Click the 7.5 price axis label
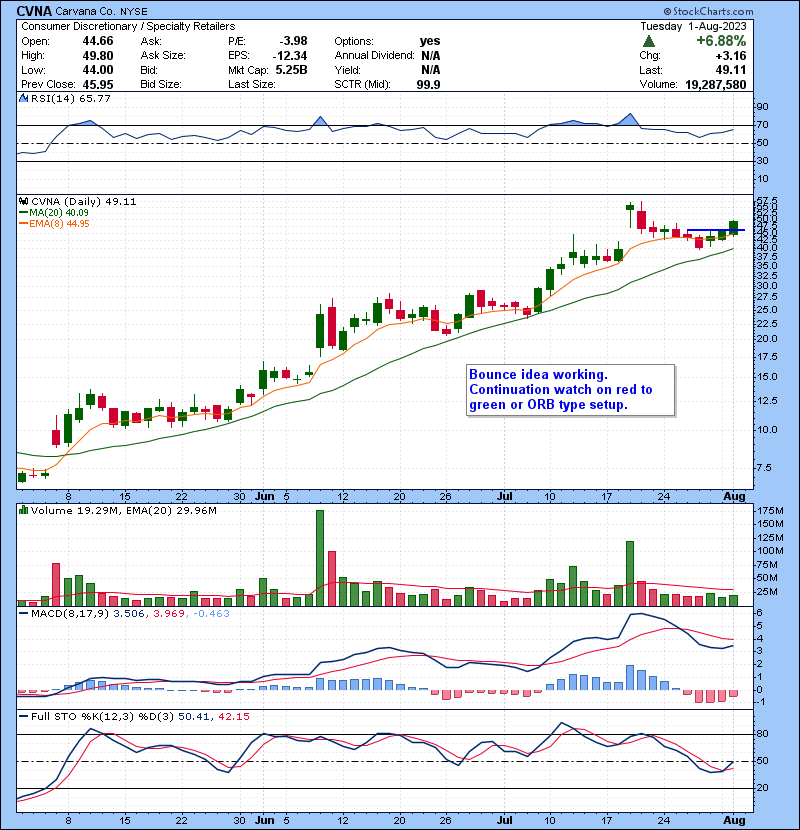The width and height of the screenshot is (800, 830). pyautogui.click(x=766, y=468)
